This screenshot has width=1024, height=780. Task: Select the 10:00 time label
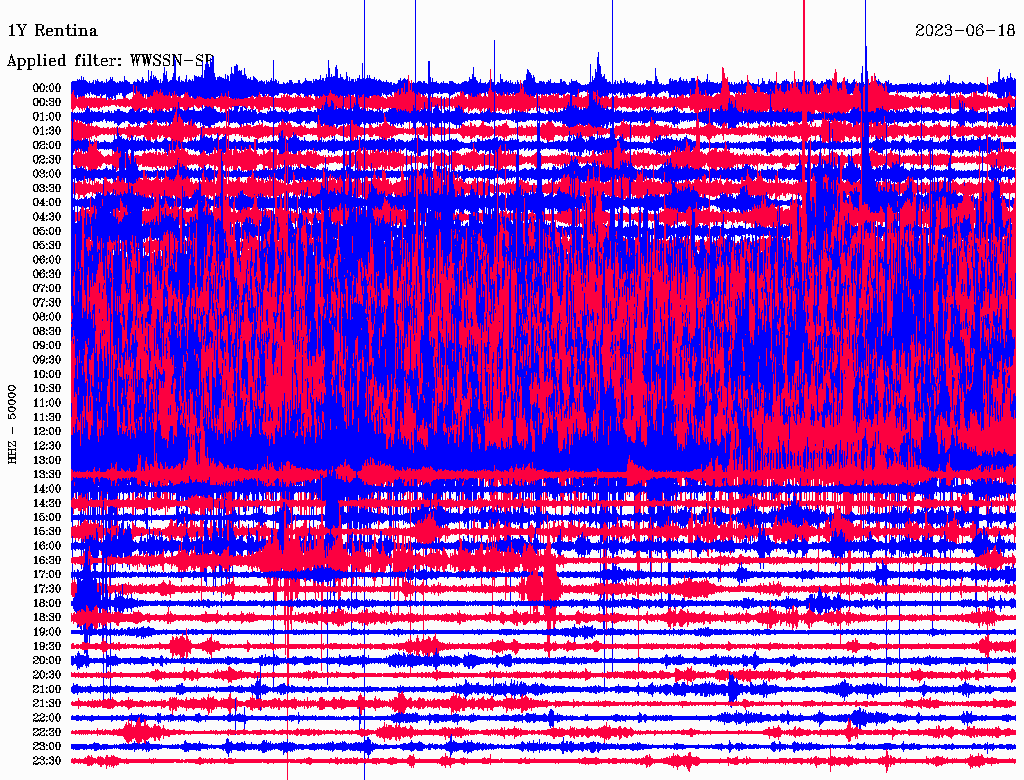tap(47, 375)
